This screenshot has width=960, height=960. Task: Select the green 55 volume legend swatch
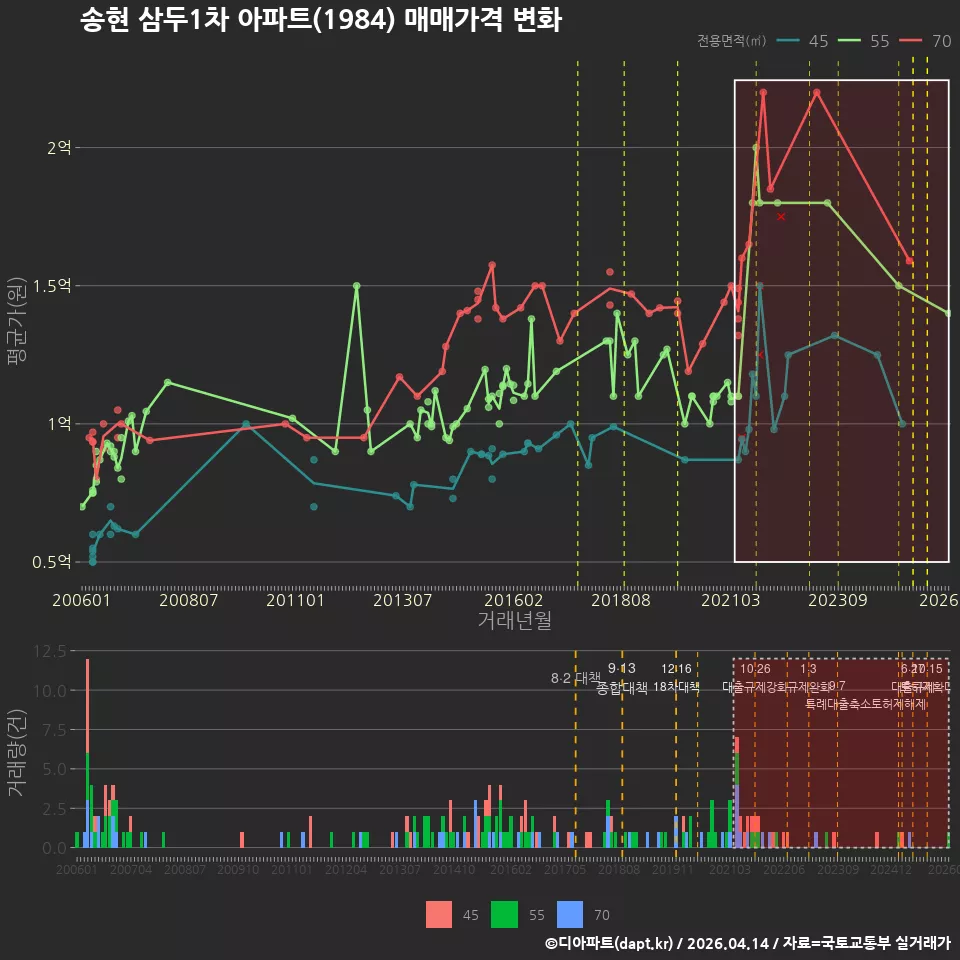504,915
